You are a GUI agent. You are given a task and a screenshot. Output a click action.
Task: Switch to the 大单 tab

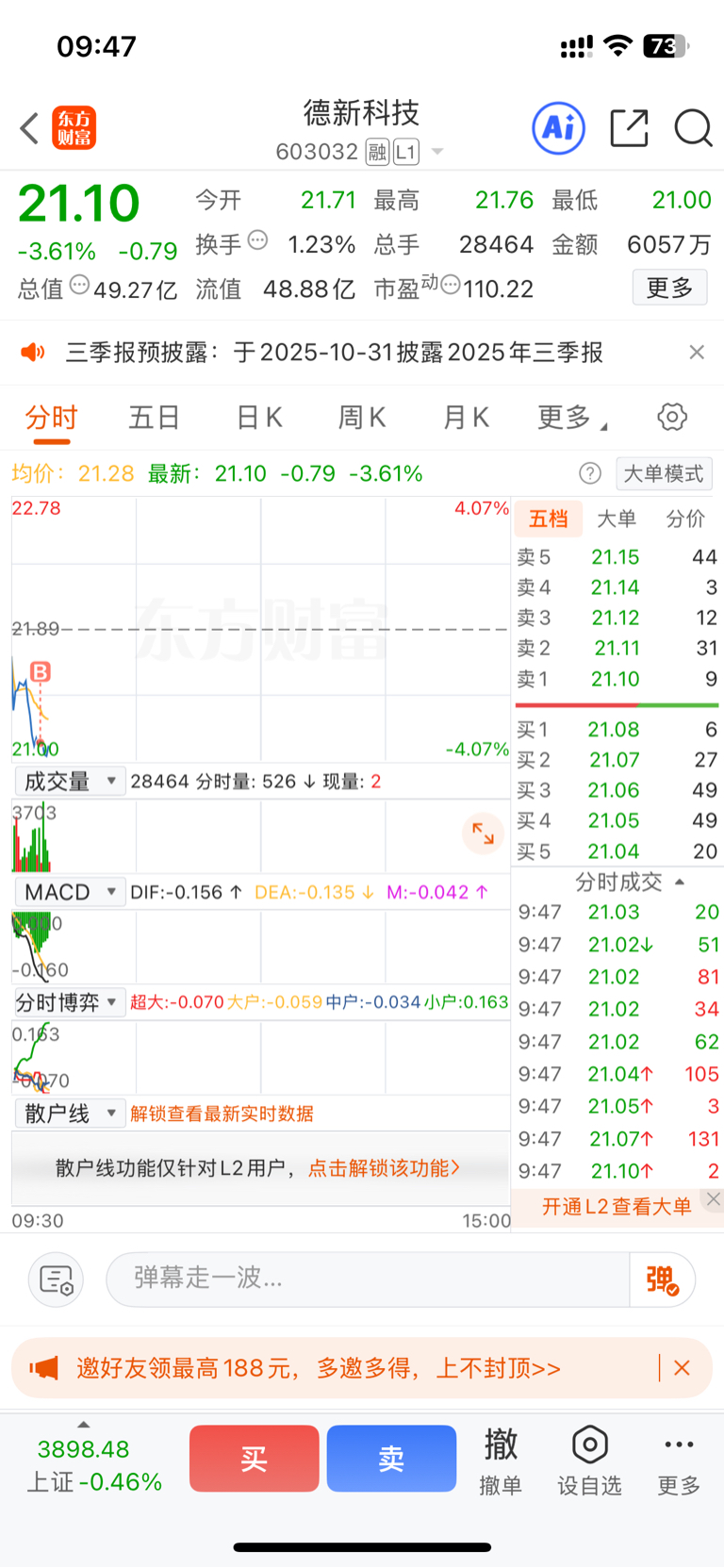617,519
